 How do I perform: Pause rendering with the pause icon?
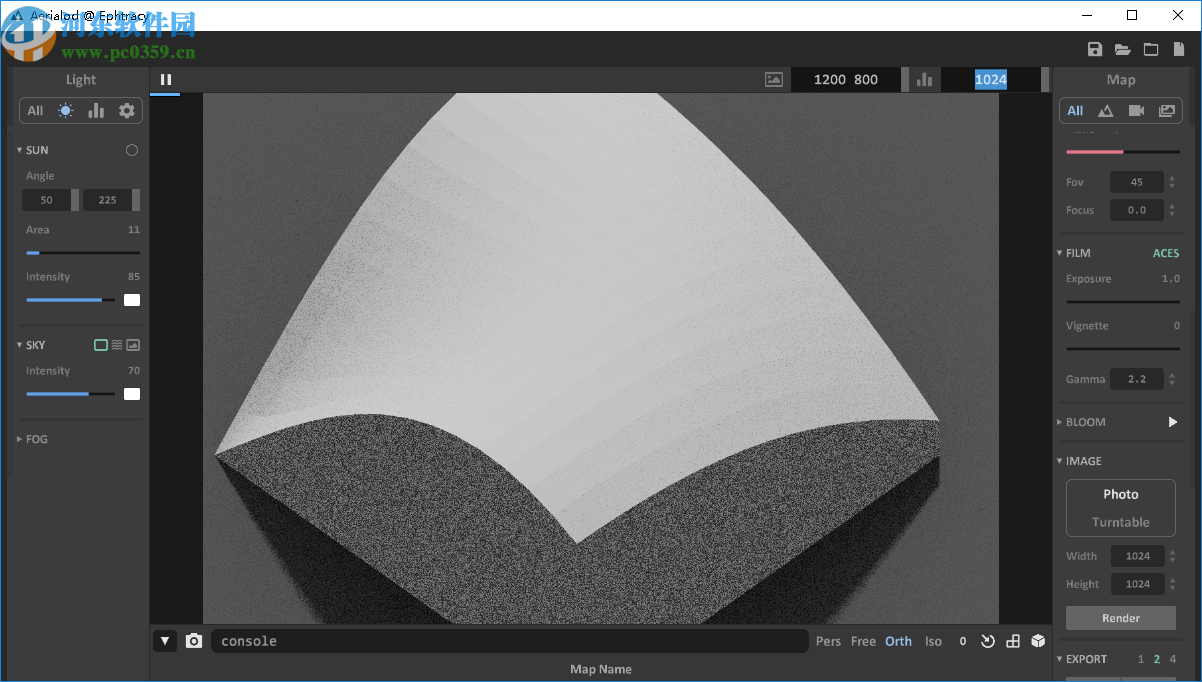(166, 80)
